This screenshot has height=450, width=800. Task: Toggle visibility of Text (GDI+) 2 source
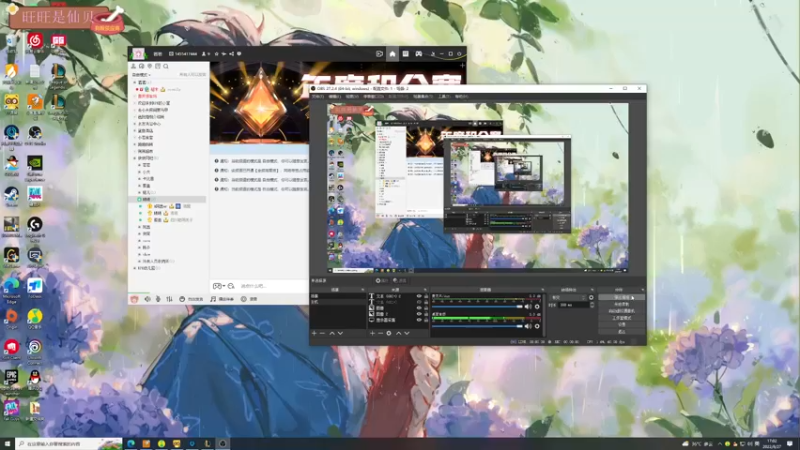(x=419, y=296)
